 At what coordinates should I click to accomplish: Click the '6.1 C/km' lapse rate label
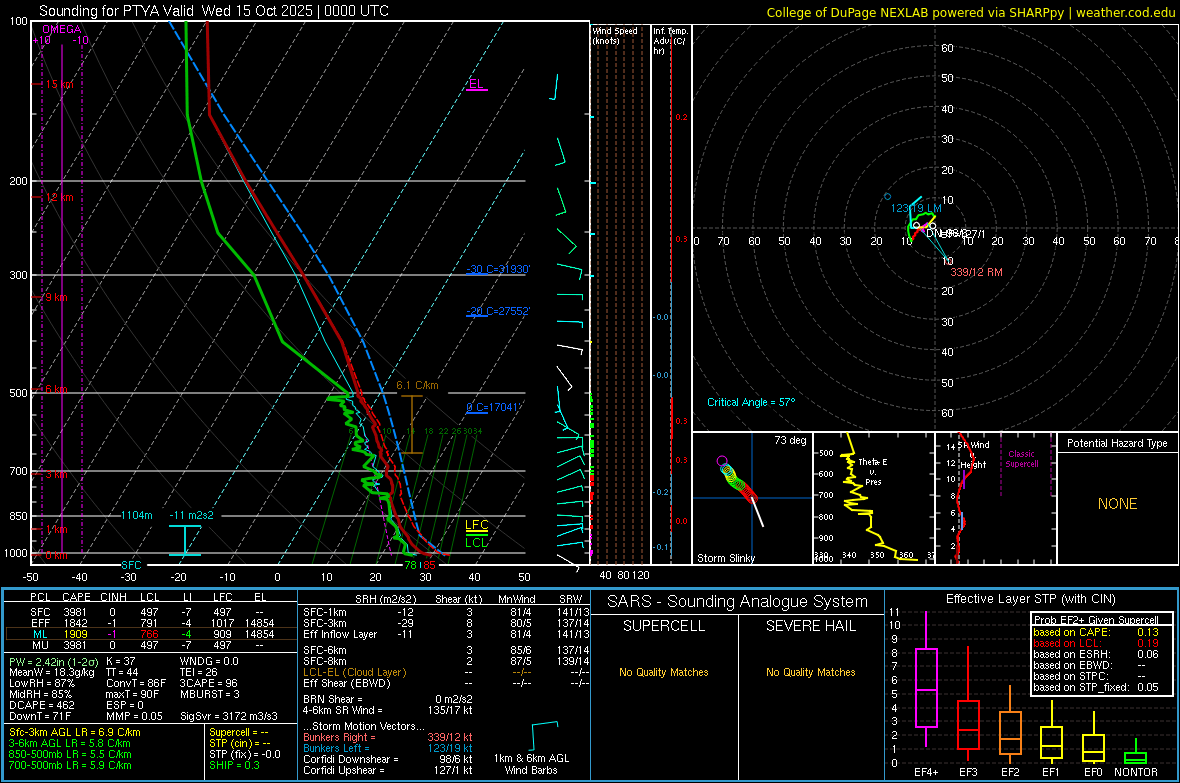(x=417, y=385)
